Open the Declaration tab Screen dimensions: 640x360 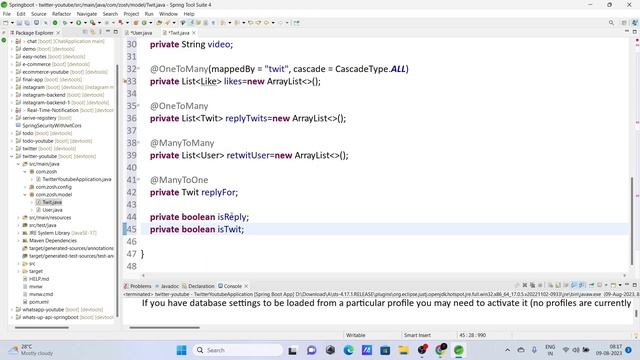pos(198,286)
